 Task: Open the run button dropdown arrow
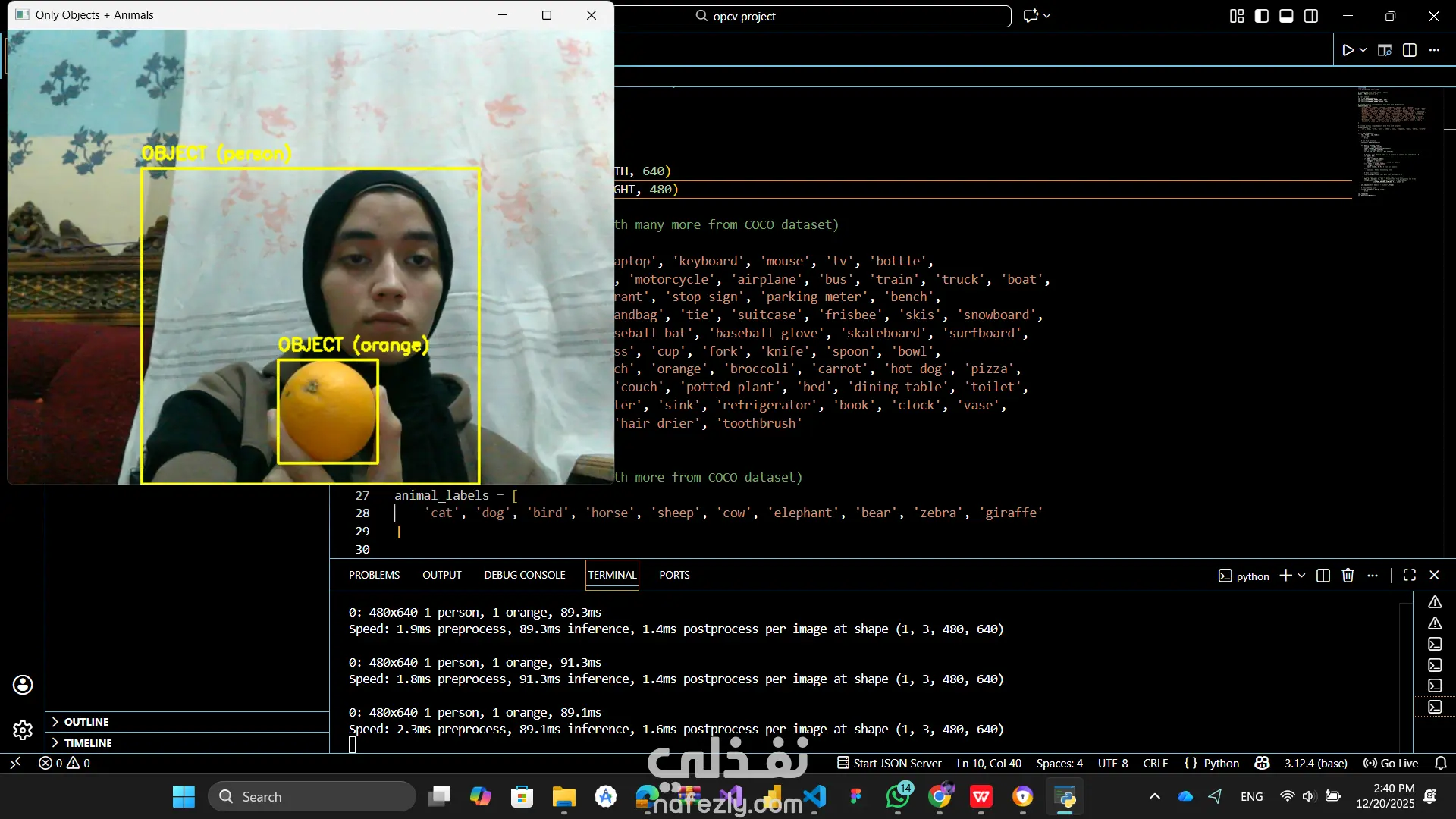point(1363,50)
